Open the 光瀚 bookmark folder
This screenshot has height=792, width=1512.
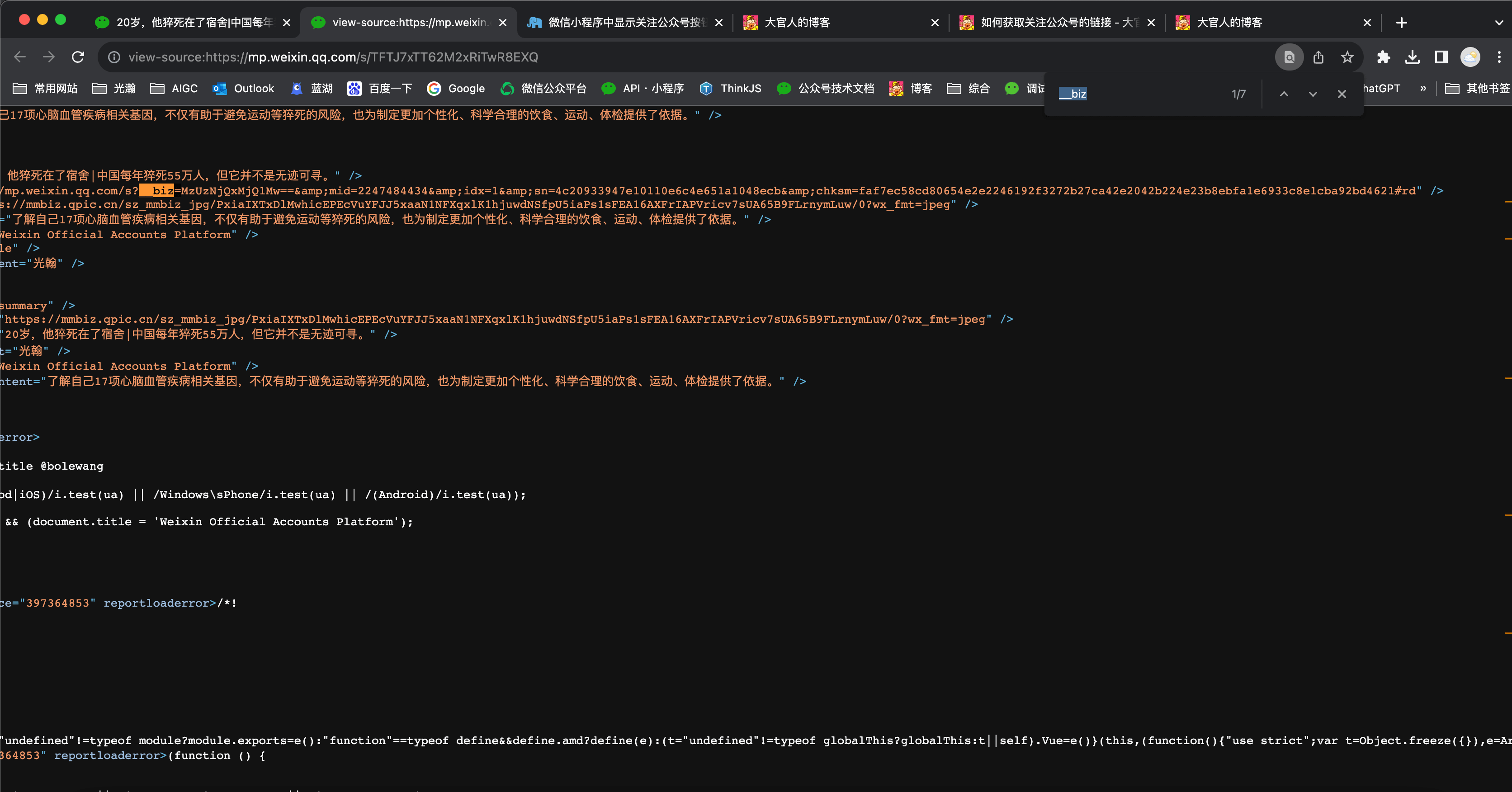pyautogui.click(x=114, y=89)
